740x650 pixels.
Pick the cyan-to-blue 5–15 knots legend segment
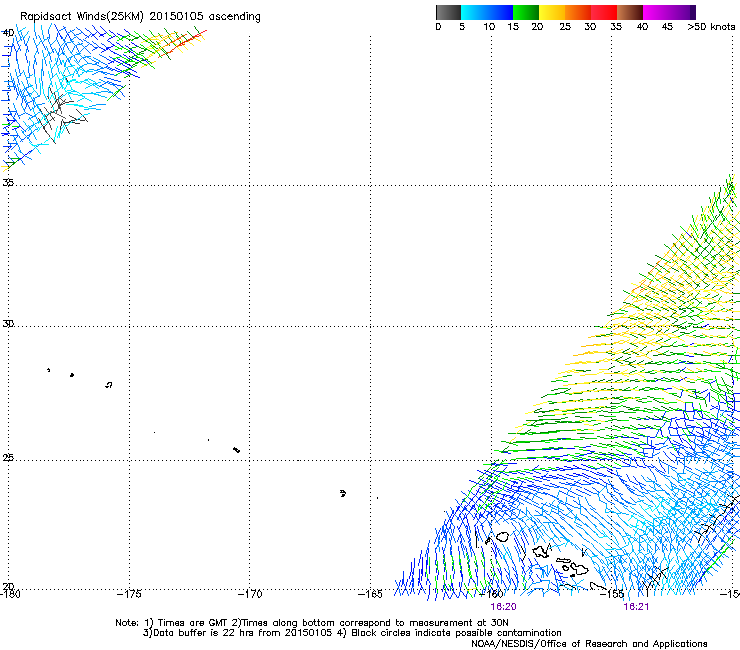tap(487, 12)
